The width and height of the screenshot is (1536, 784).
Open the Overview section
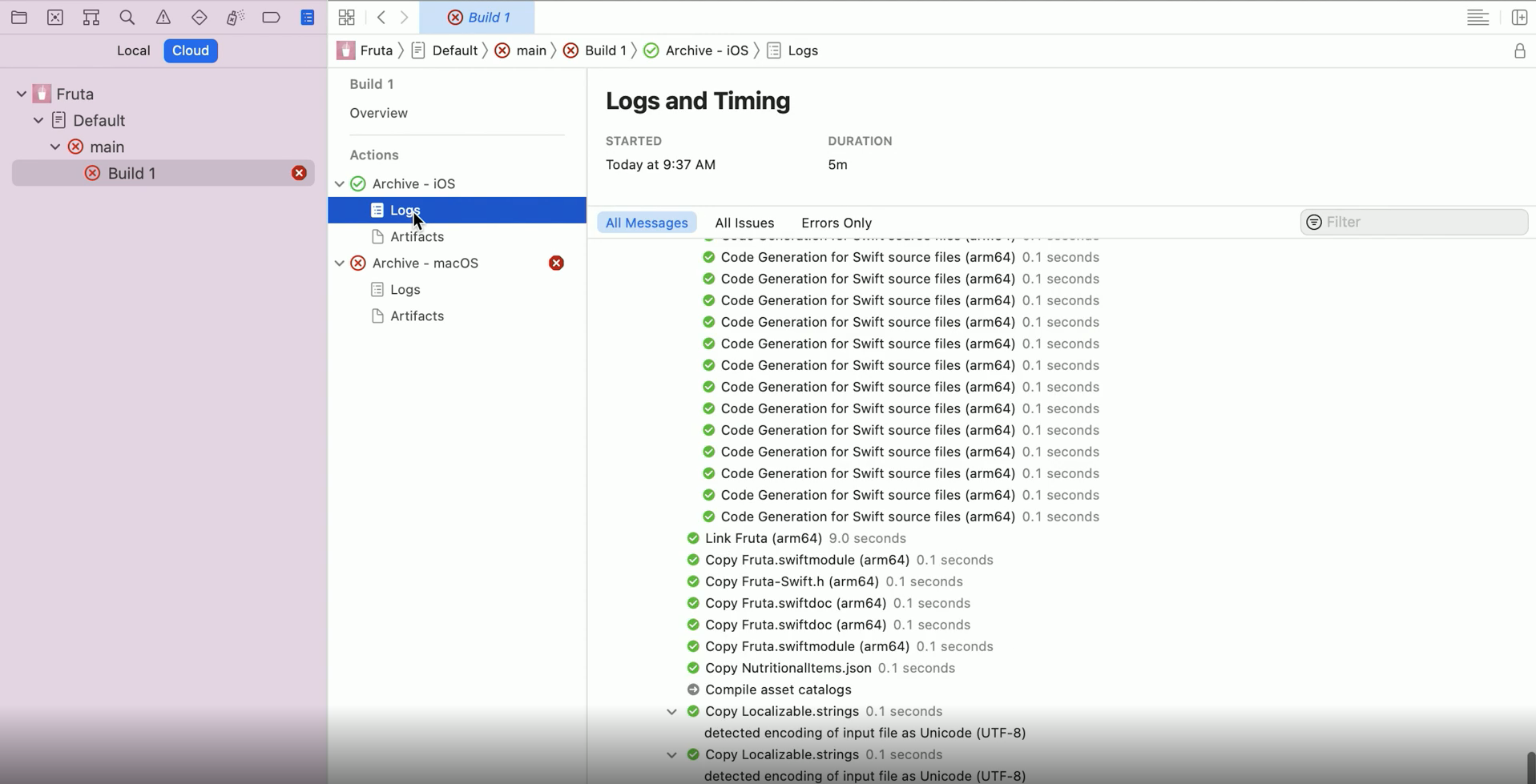(378, 113)
